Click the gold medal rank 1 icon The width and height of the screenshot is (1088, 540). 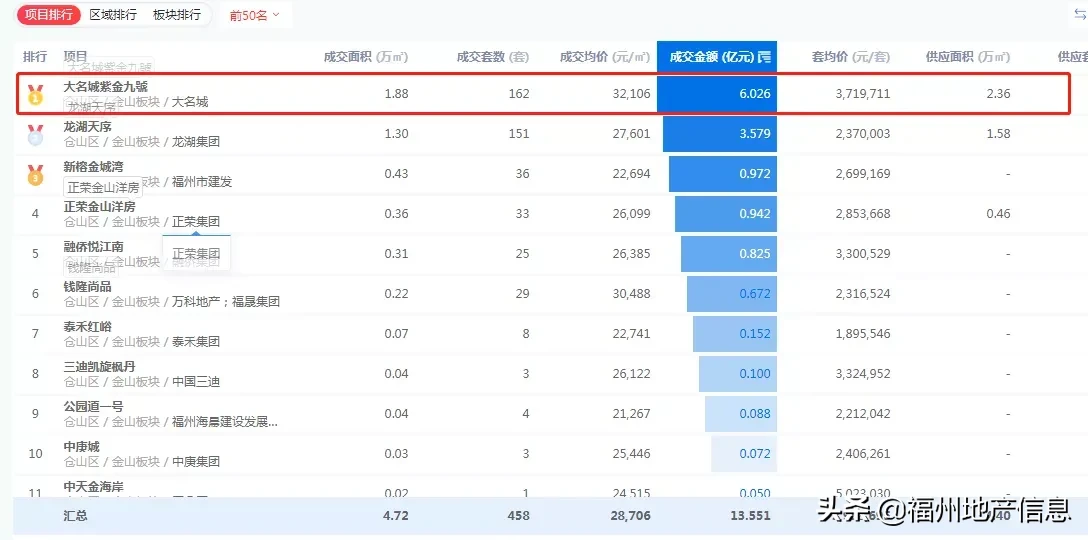(x=35, y=94)
